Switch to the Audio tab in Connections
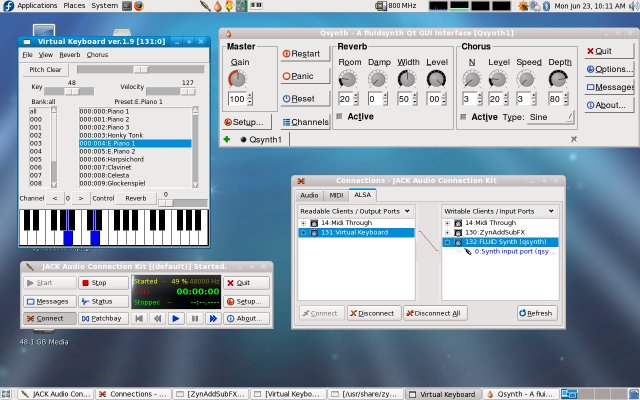 click(x=309, y=195)
